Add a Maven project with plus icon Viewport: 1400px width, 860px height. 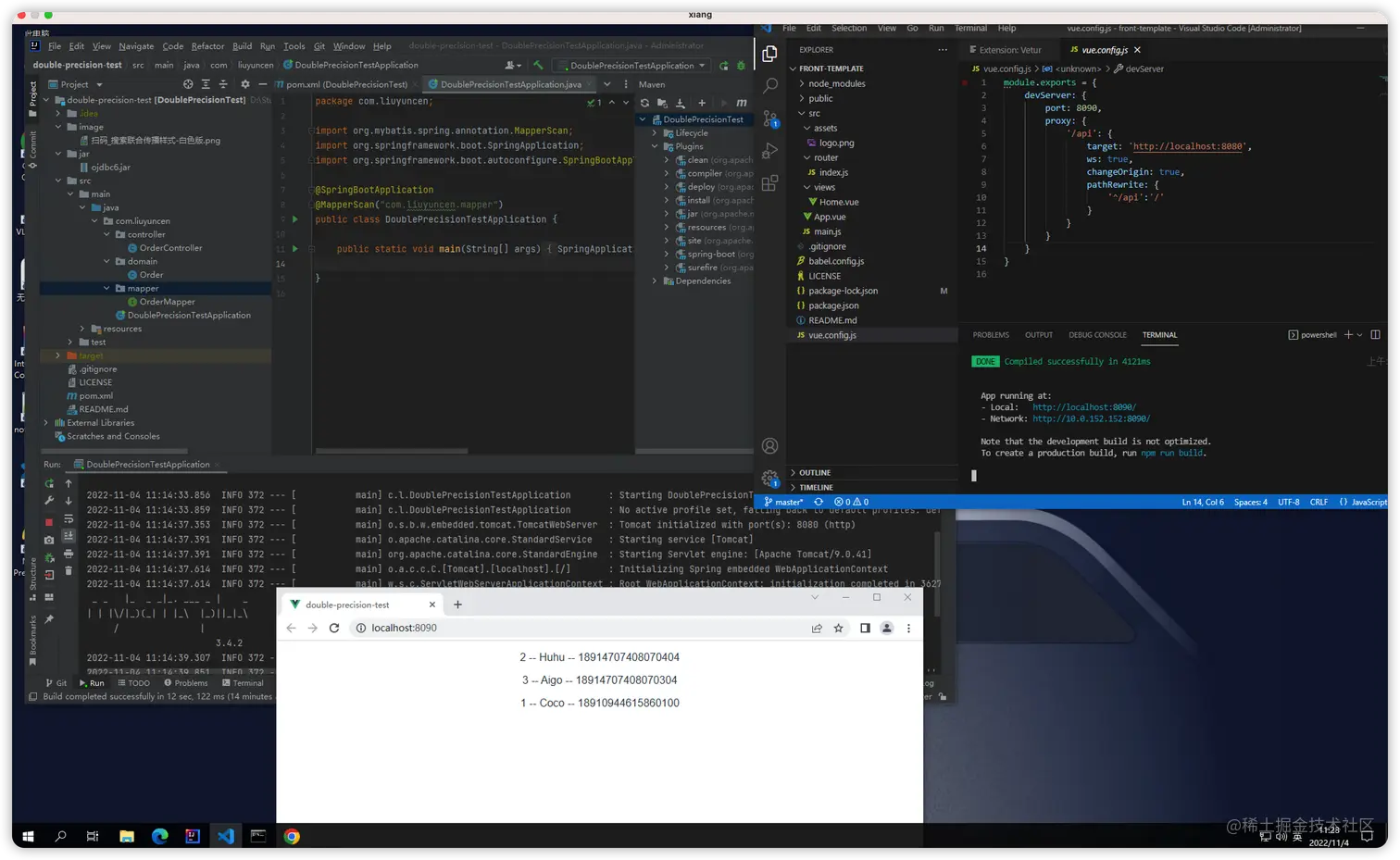(702, 103)
